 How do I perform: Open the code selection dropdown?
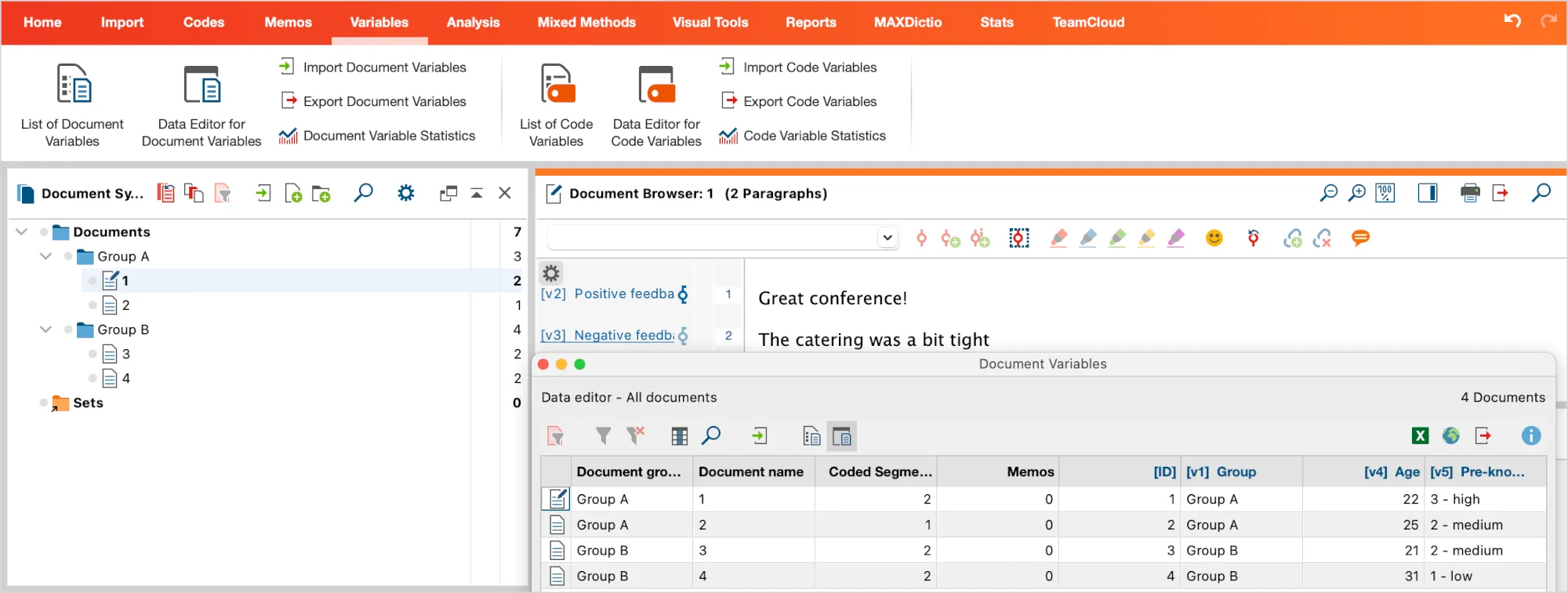887,238
